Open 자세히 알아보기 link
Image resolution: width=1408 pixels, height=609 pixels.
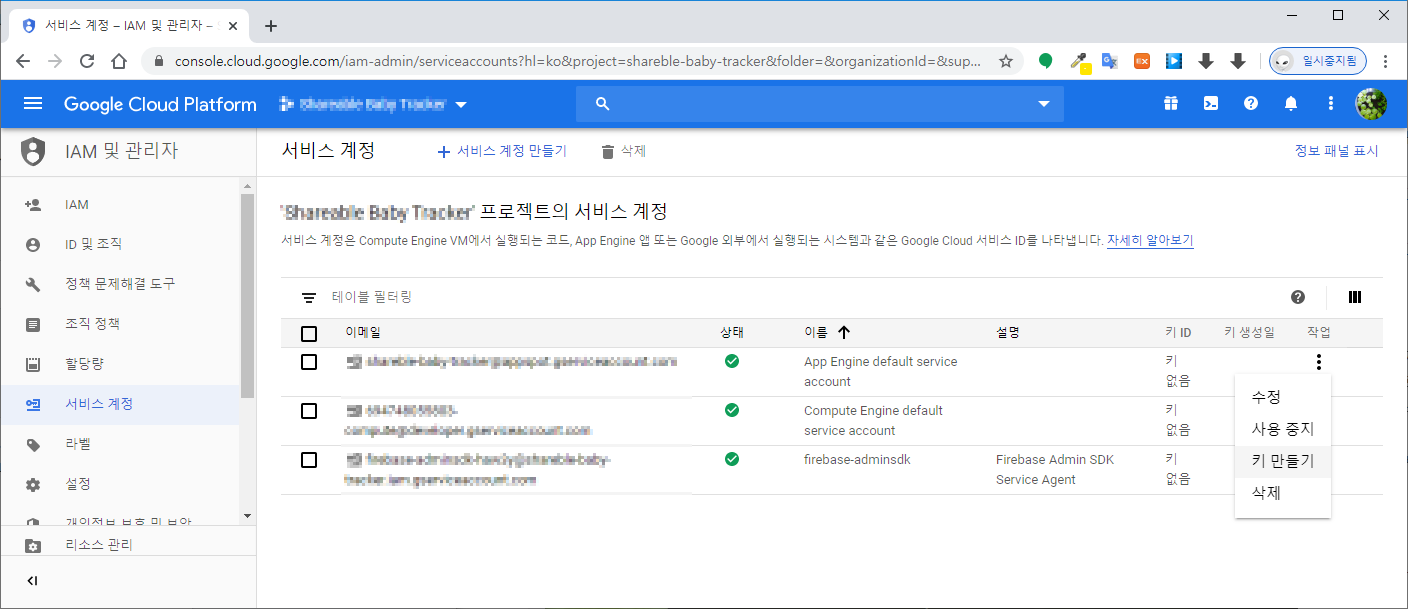(1150, 241)
